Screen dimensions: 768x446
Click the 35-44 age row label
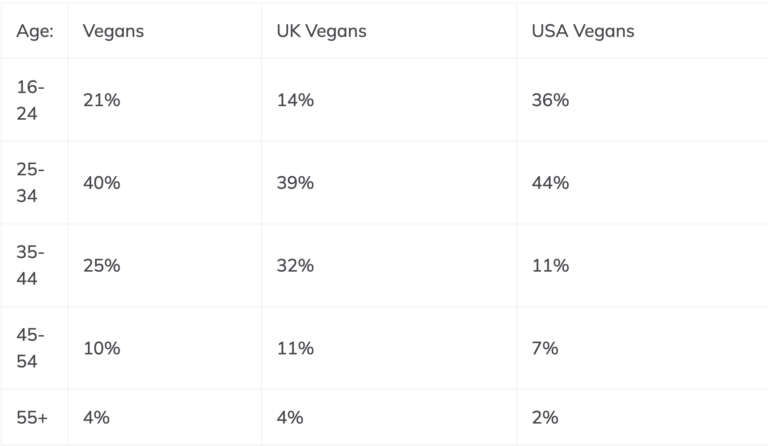pyautogui.click(x=30, y=266)
